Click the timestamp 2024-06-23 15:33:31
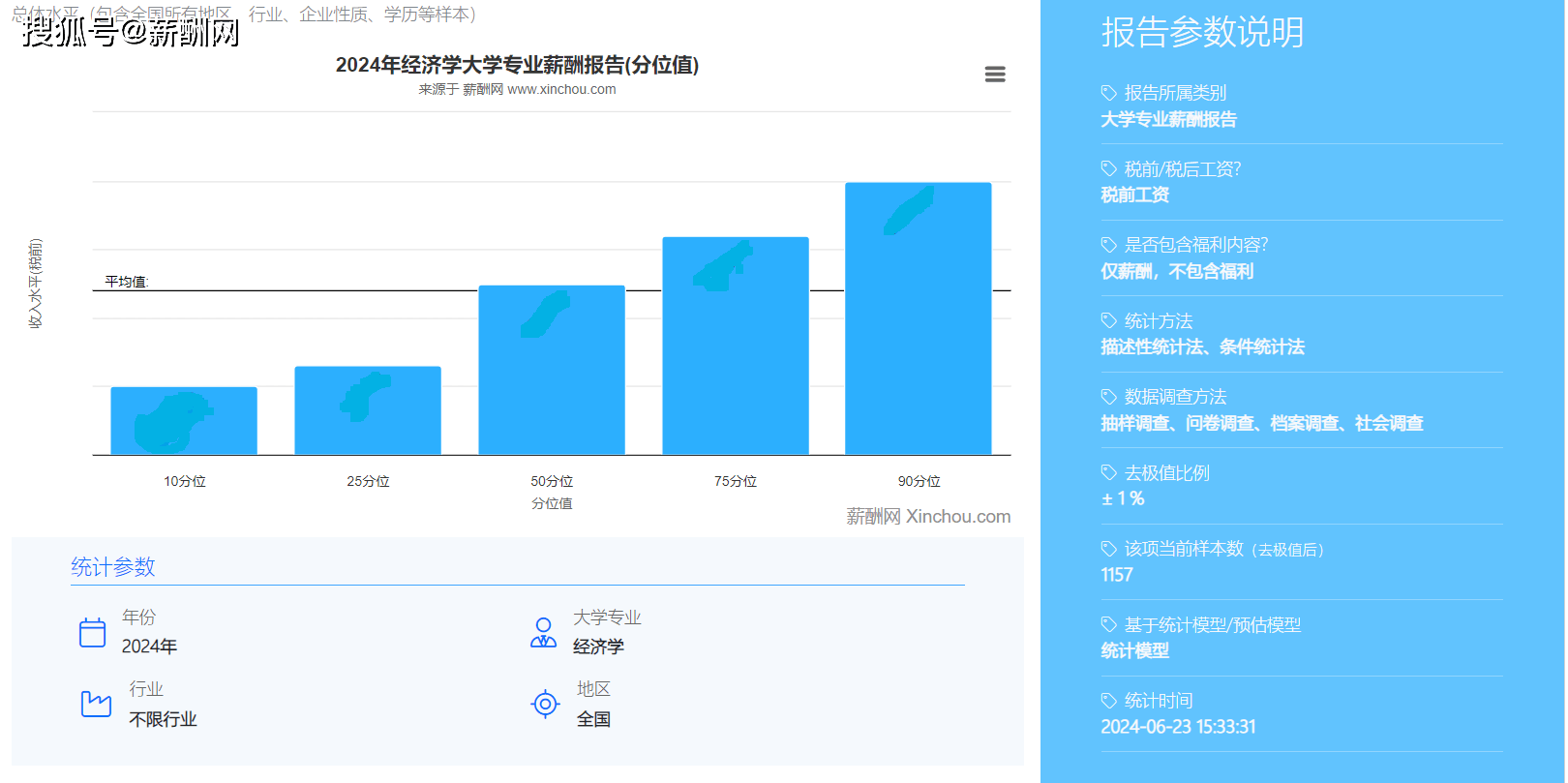The image size is (1568, 783). [x=1178, y=727]
